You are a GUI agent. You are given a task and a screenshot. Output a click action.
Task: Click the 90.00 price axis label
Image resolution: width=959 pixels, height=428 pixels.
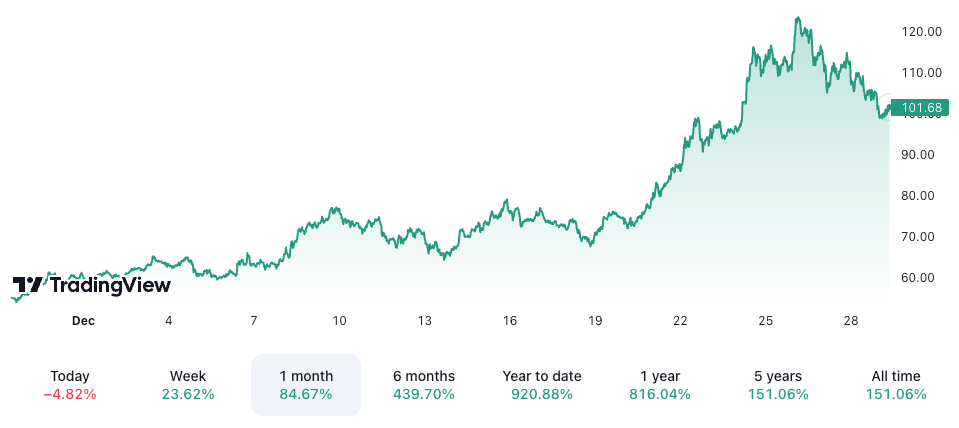click(922, 154)
